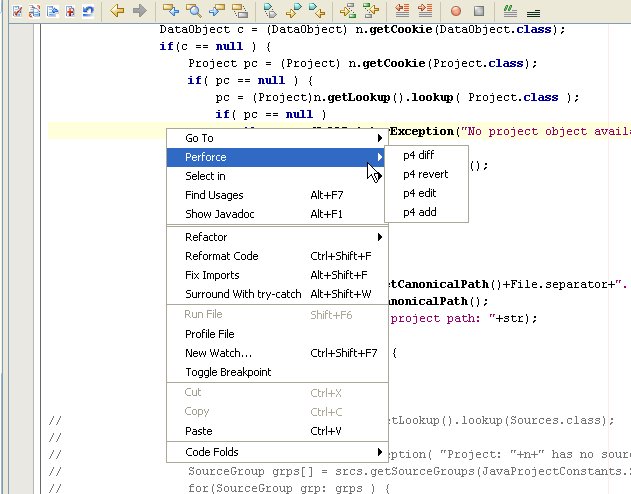Click the yellow Back arrow in the toolbar
Screen dimensions: 631x494
coord(117,10)
